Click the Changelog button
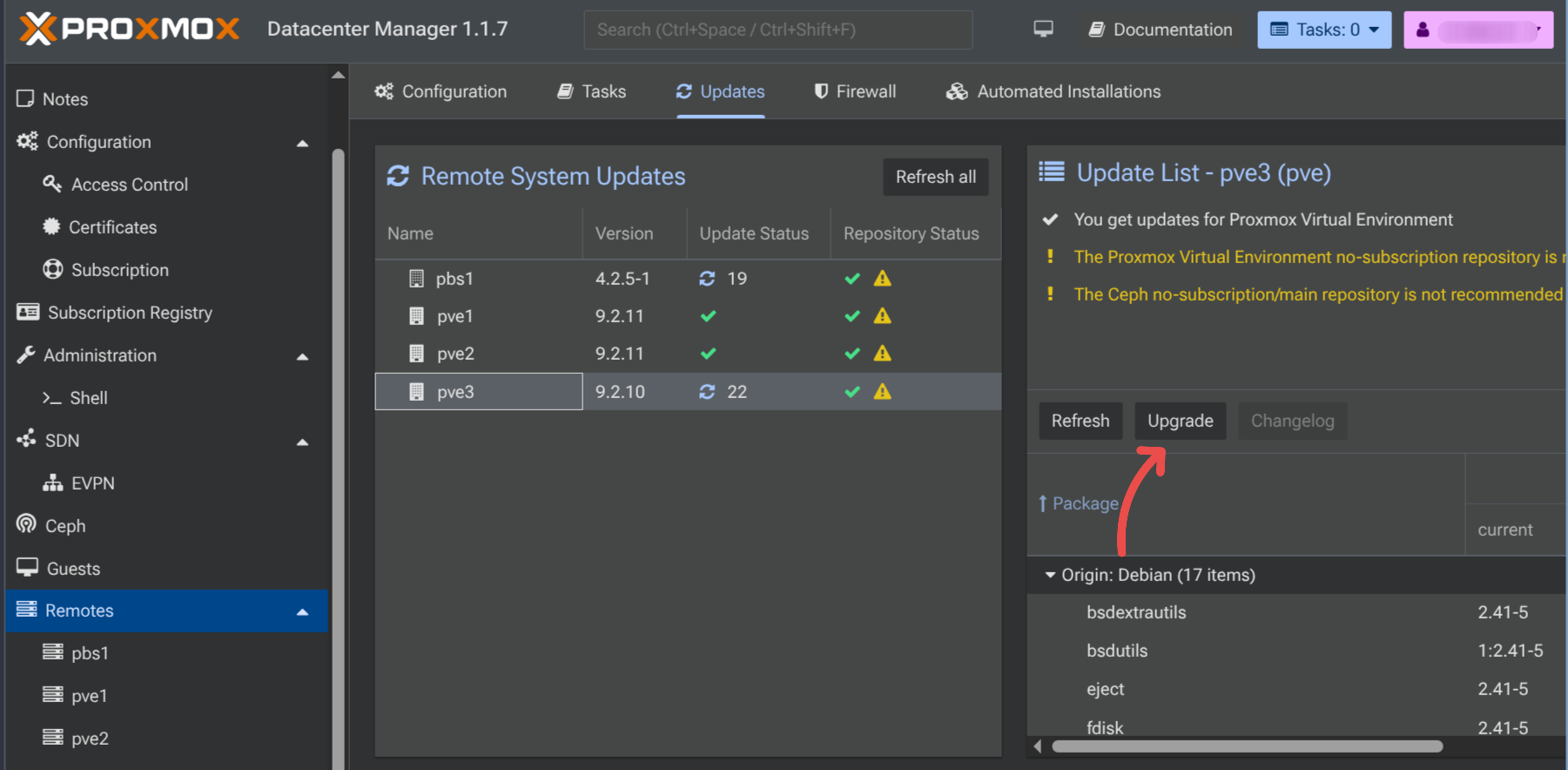 click(1293, 421)
